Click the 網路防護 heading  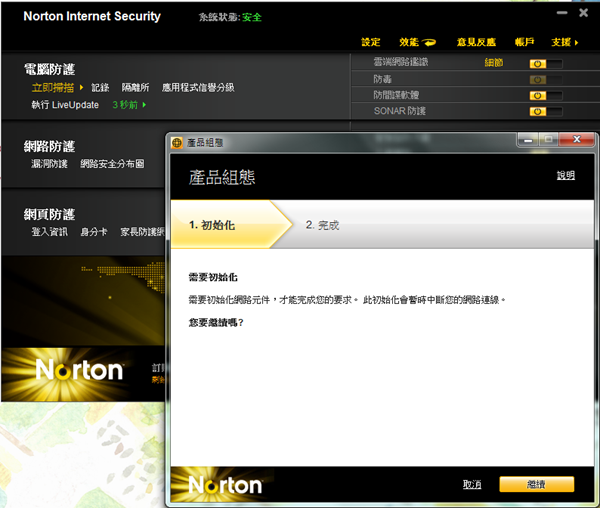(x=49, y=146)
